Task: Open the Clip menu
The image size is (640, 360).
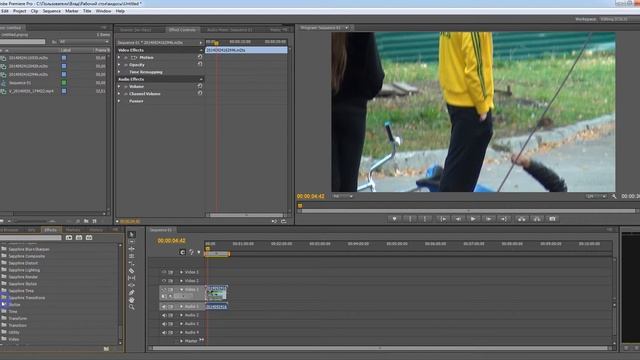Action: (34, 11)
